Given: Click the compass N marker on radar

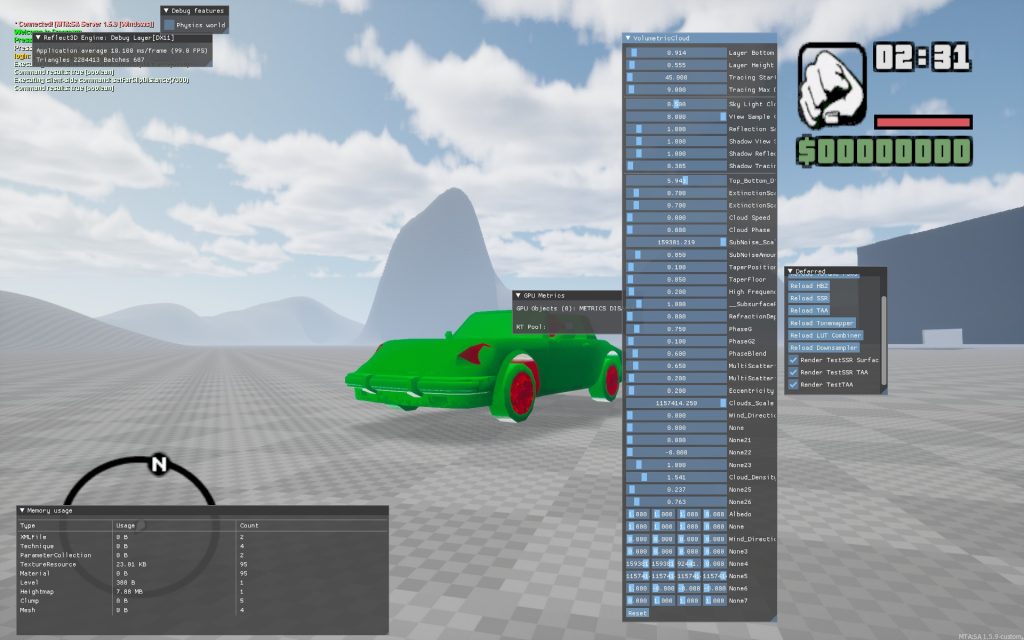Looking at the screenshot, I should tap(158, 464).
